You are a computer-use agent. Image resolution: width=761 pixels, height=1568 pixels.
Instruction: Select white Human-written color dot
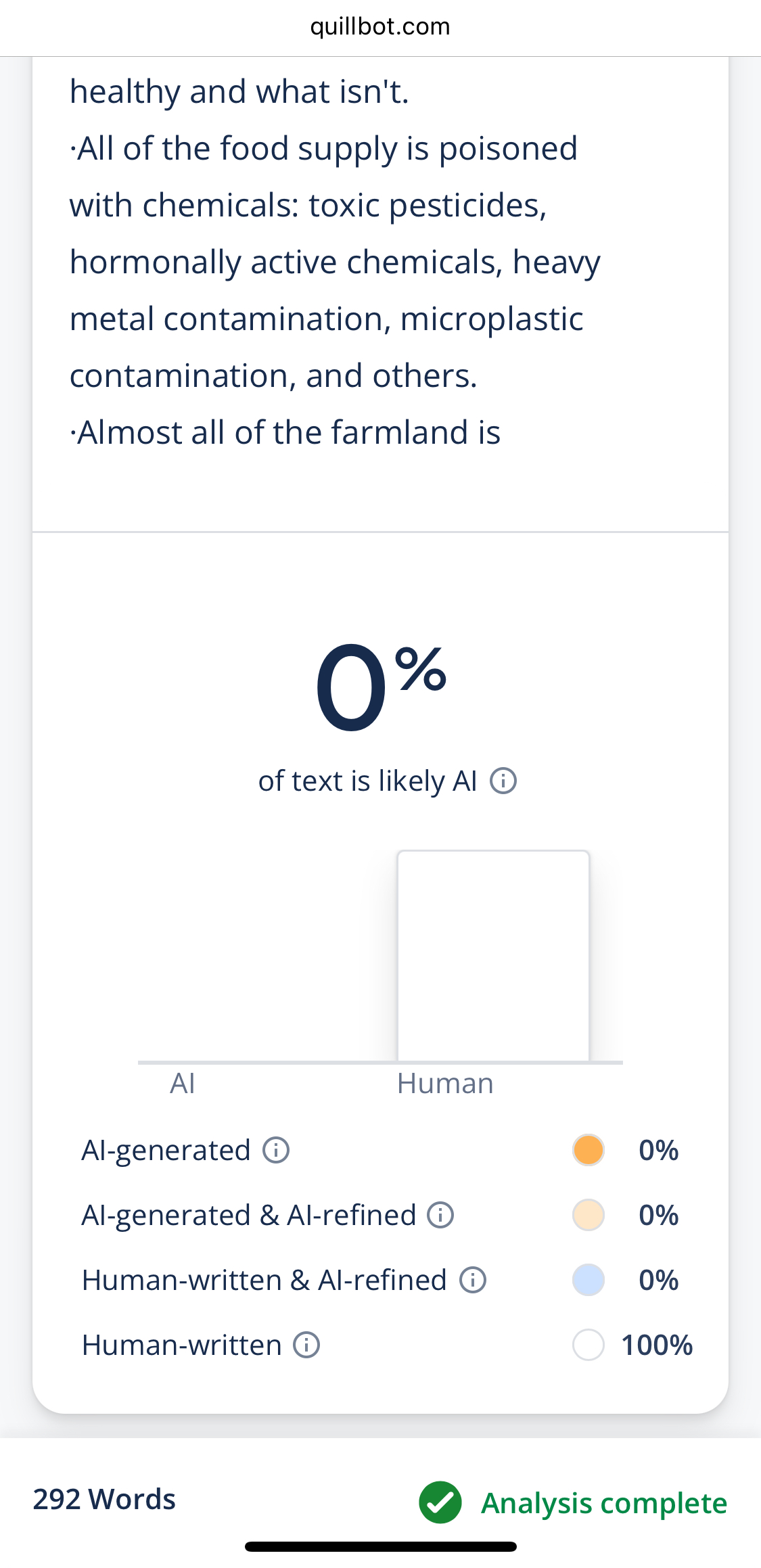point(588,1345)
